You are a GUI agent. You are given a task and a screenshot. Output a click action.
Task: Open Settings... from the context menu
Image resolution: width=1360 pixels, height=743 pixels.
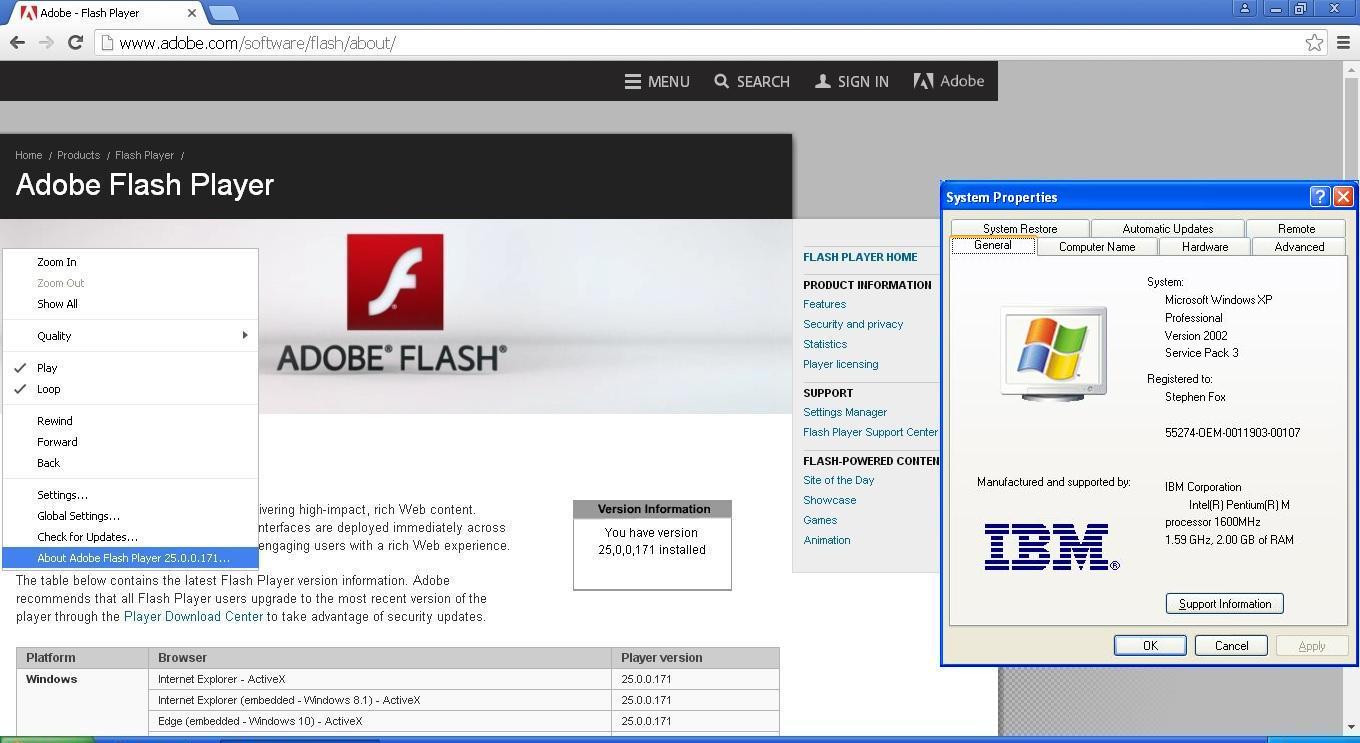click(130, 495)
